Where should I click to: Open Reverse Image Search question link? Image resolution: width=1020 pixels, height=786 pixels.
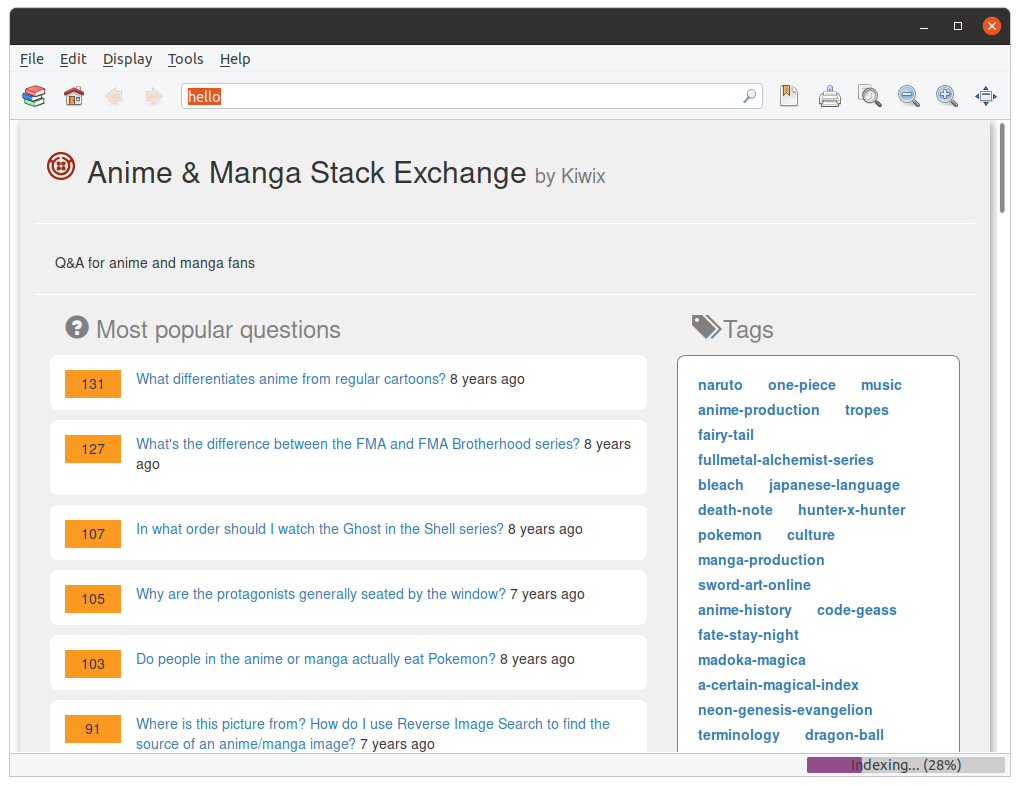click(x=373, y=734)
